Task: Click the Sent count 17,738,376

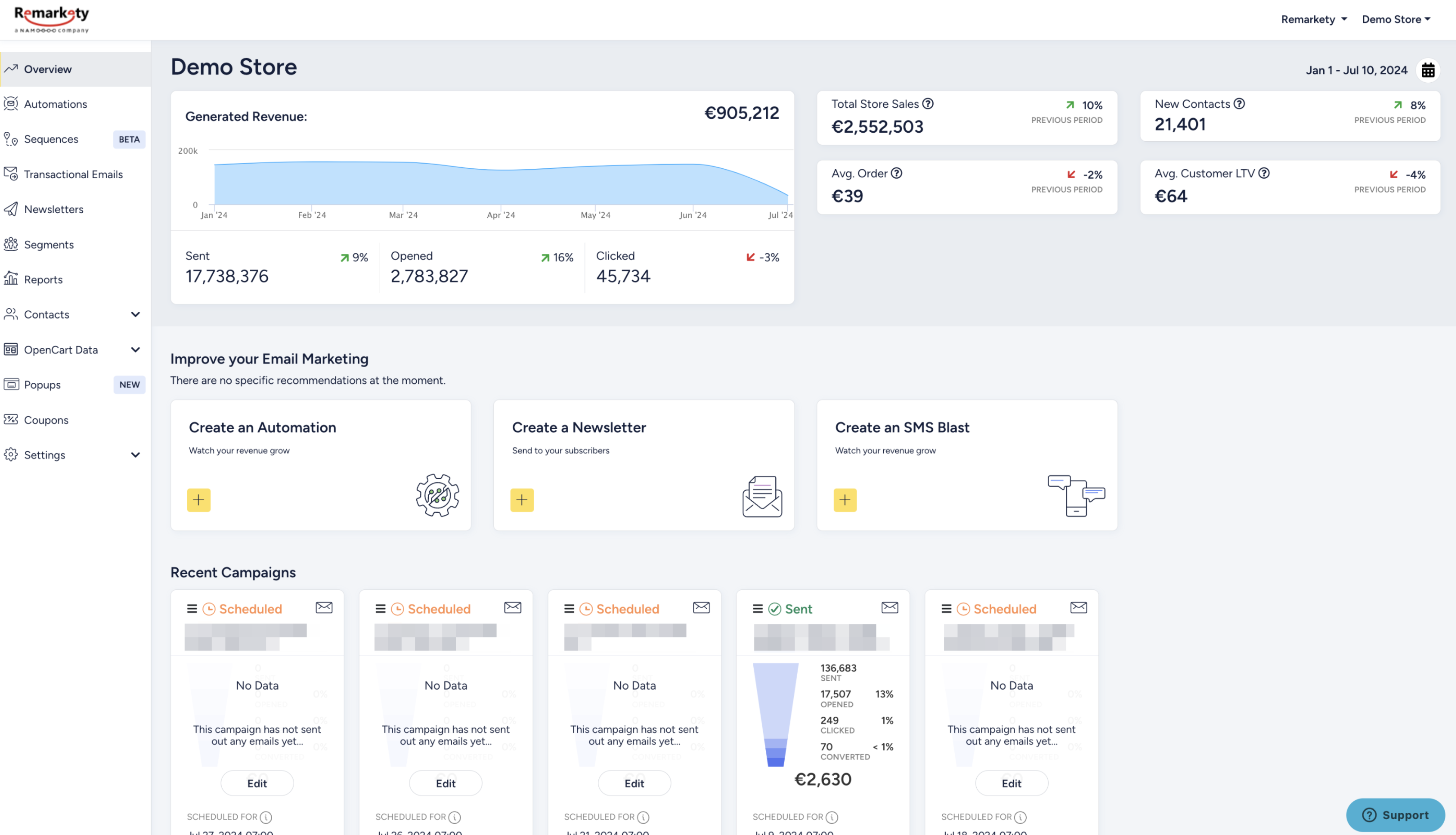Action: click(x=227, y=277)
